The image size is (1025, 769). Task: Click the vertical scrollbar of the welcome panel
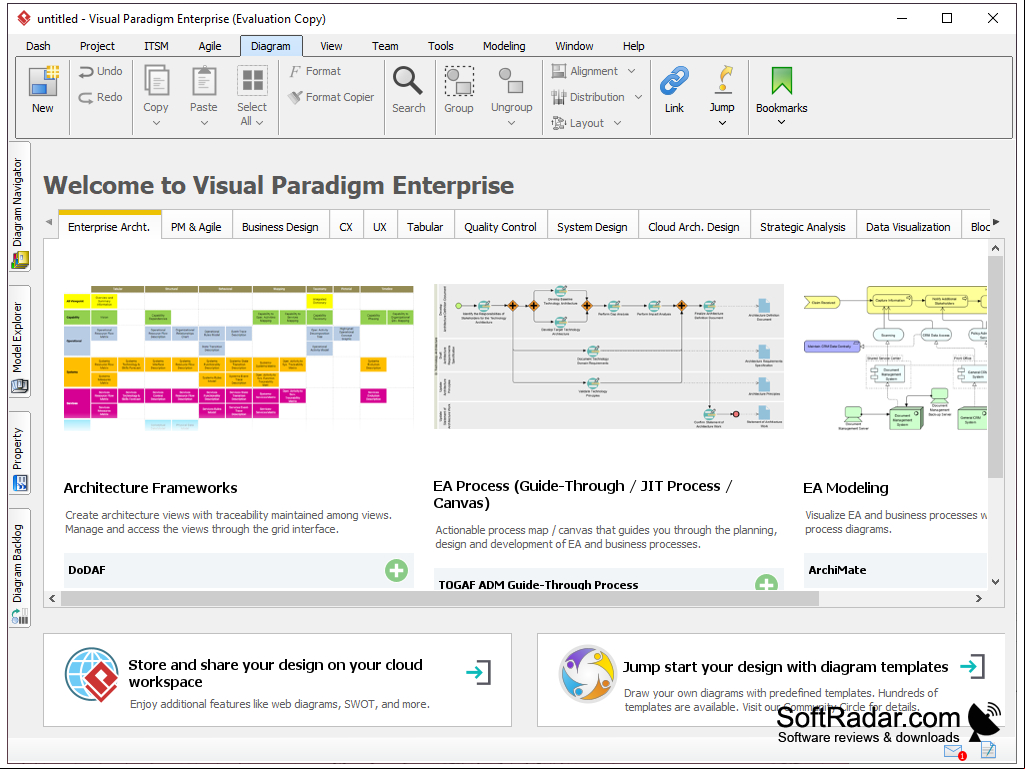point(995,367)
